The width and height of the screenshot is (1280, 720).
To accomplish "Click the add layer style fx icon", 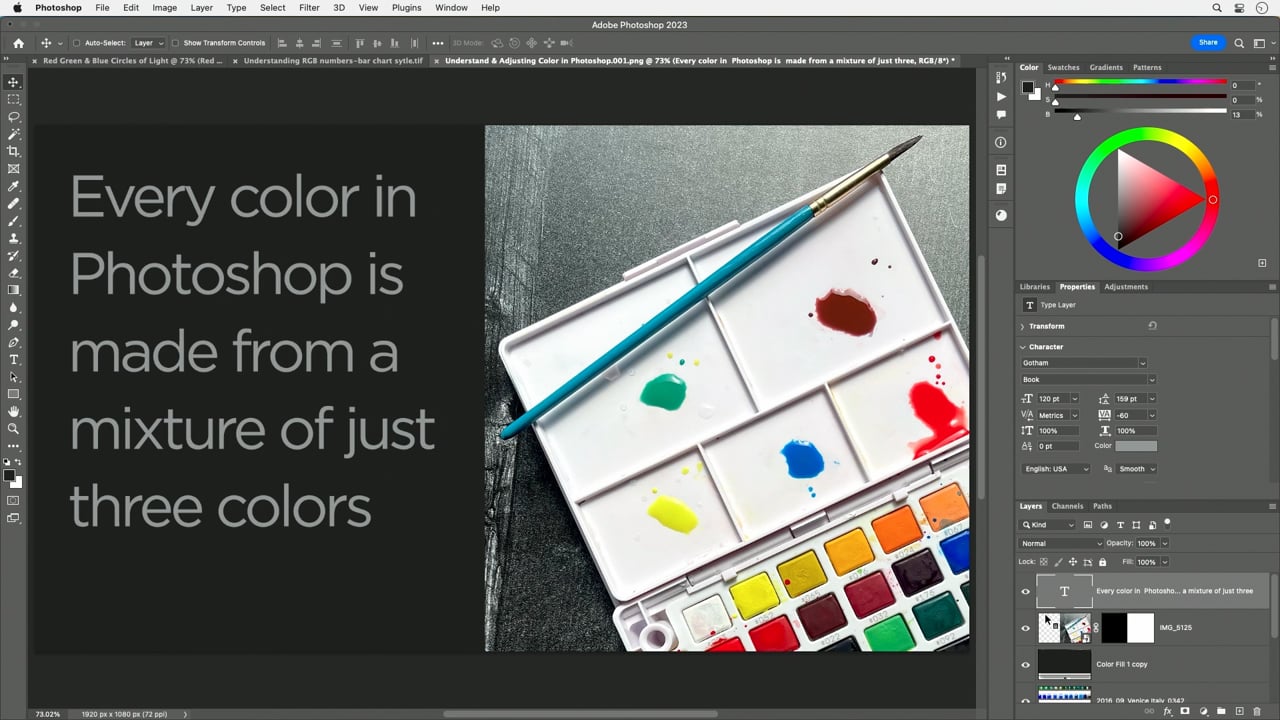I will (1167, 711).
